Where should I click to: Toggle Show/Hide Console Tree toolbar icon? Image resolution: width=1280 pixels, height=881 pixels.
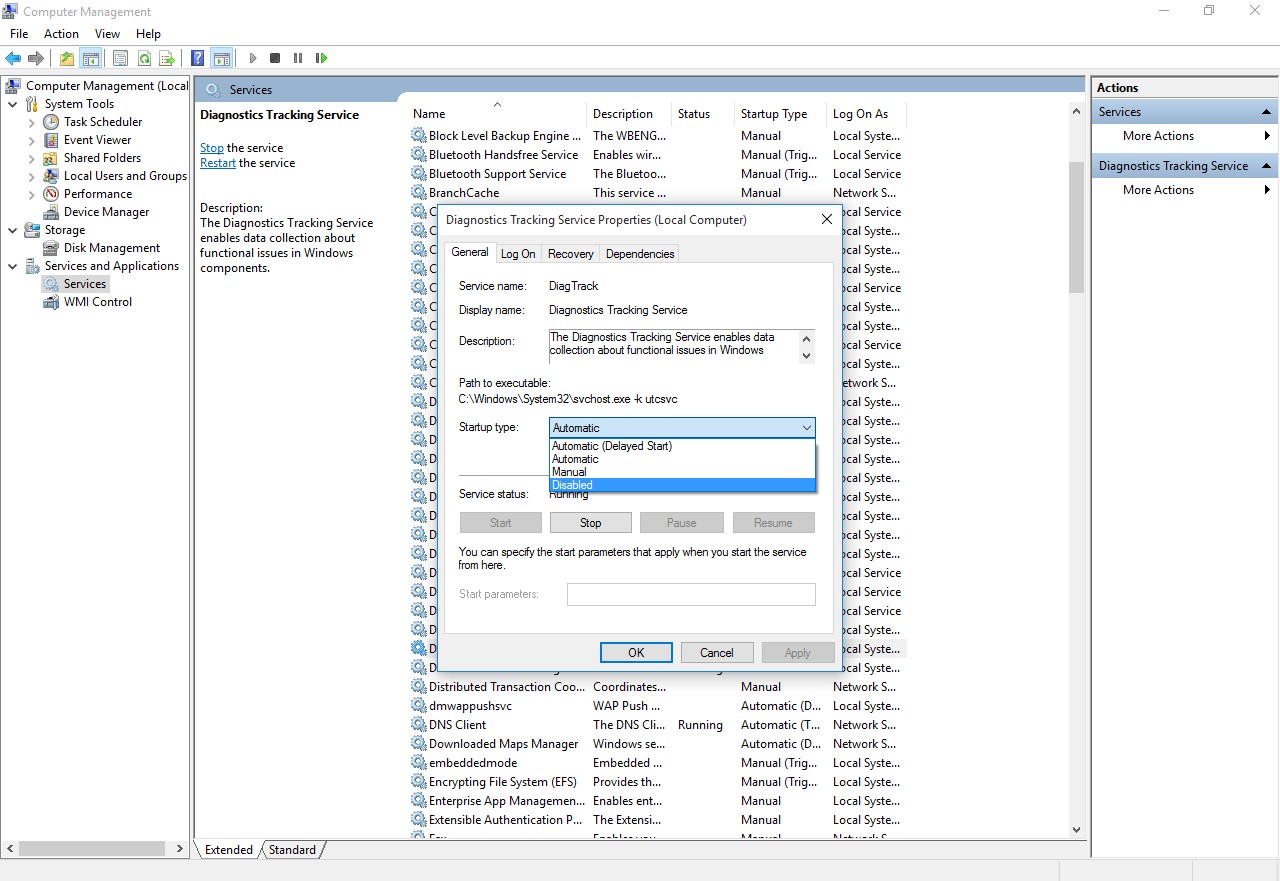click(91, 58)
